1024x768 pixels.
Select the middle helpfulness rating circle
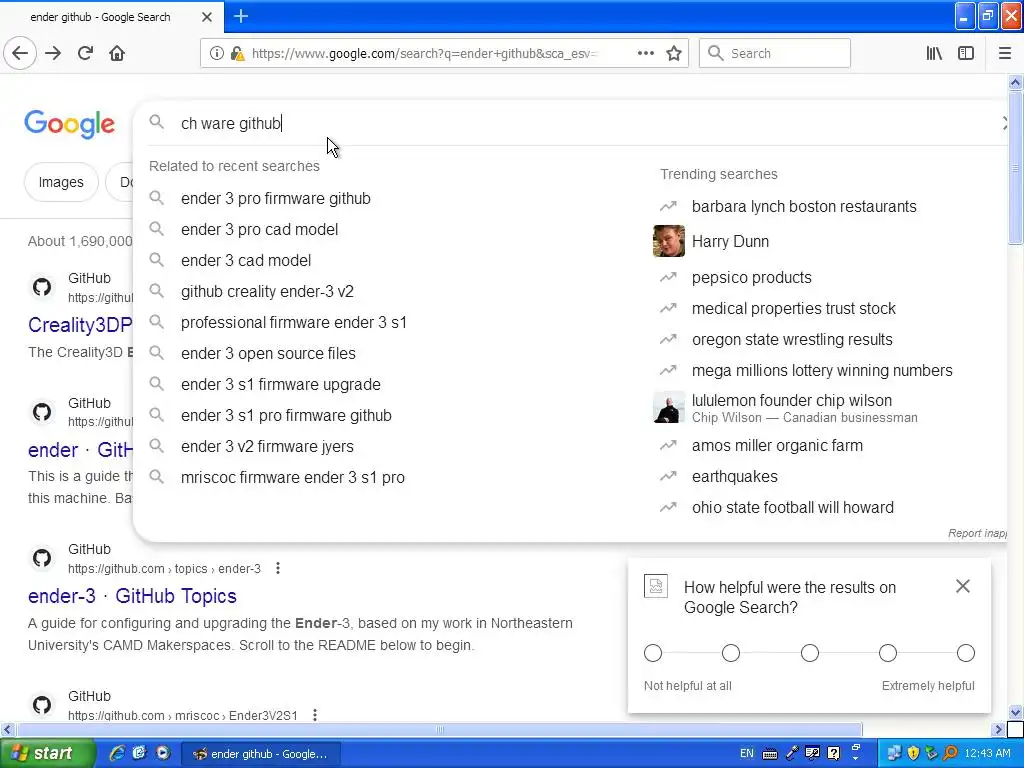point(810,653)
